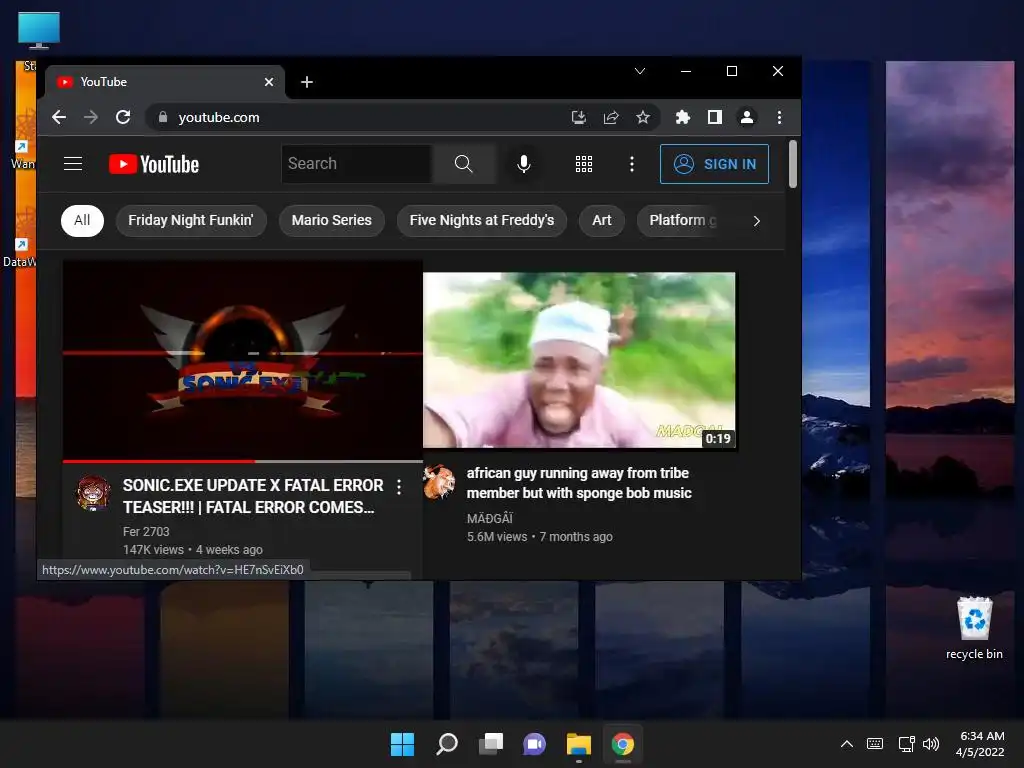Expand the system tray hidden icons chevron
Viewport: 1024px width, 768px height.
(x=846, y=744)
